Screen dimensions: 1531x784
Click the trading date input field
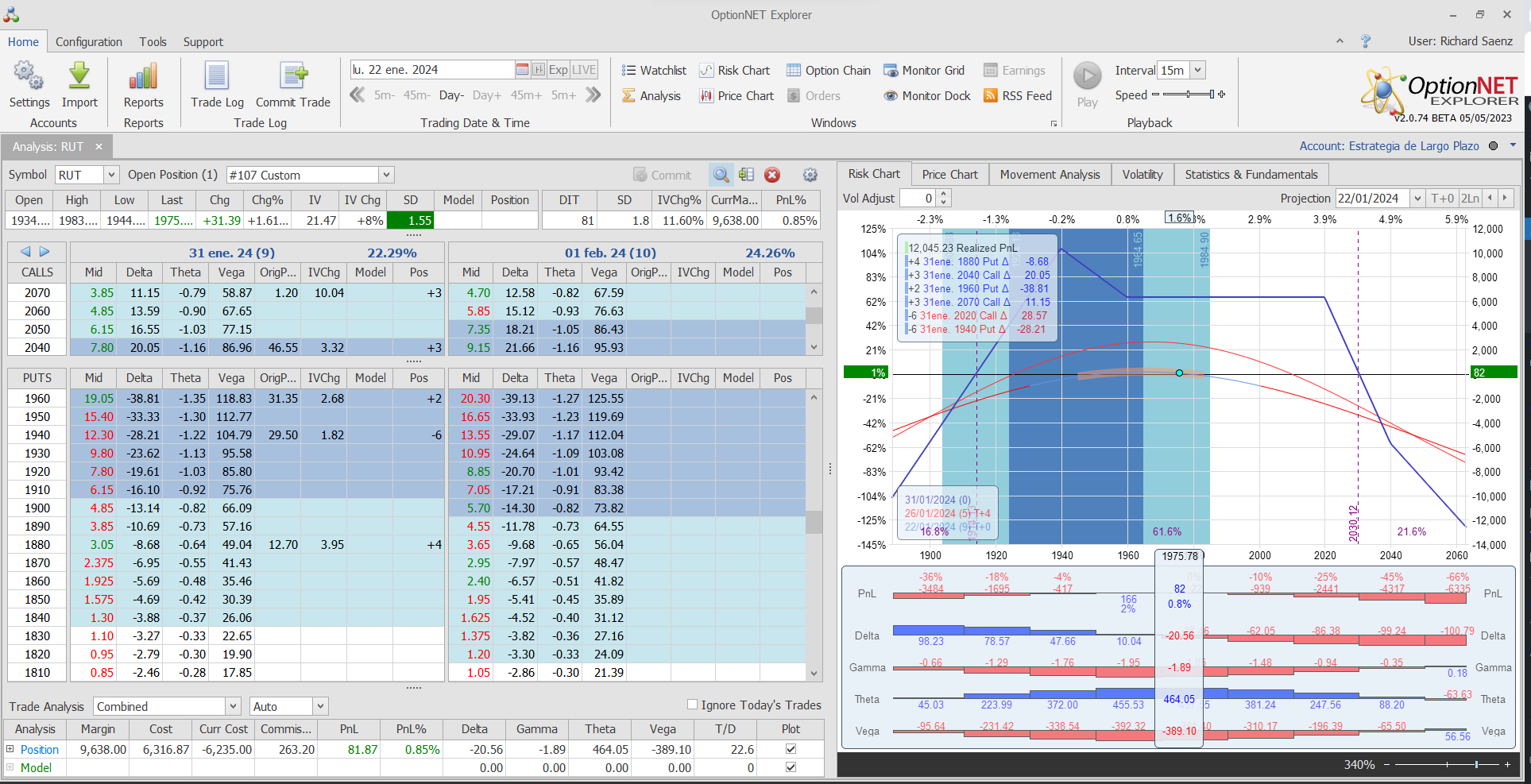[x=432, y=70]
